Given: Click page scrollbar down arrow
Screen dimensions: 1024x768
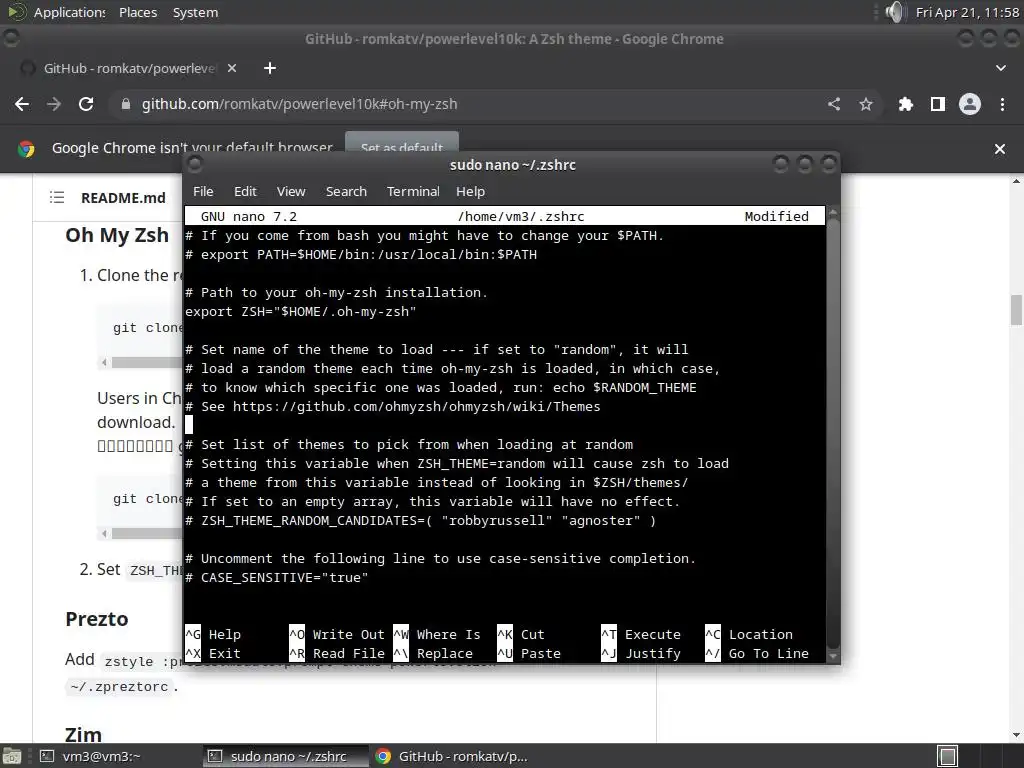Looking at the screenshot, I should 1016,735.
